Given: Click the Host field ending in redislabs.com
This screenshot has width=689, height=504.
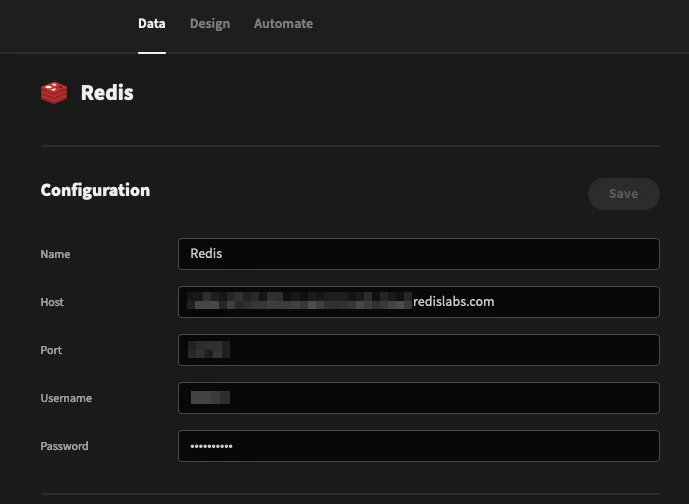Looking at the screenshot, I should click(419, 302).
